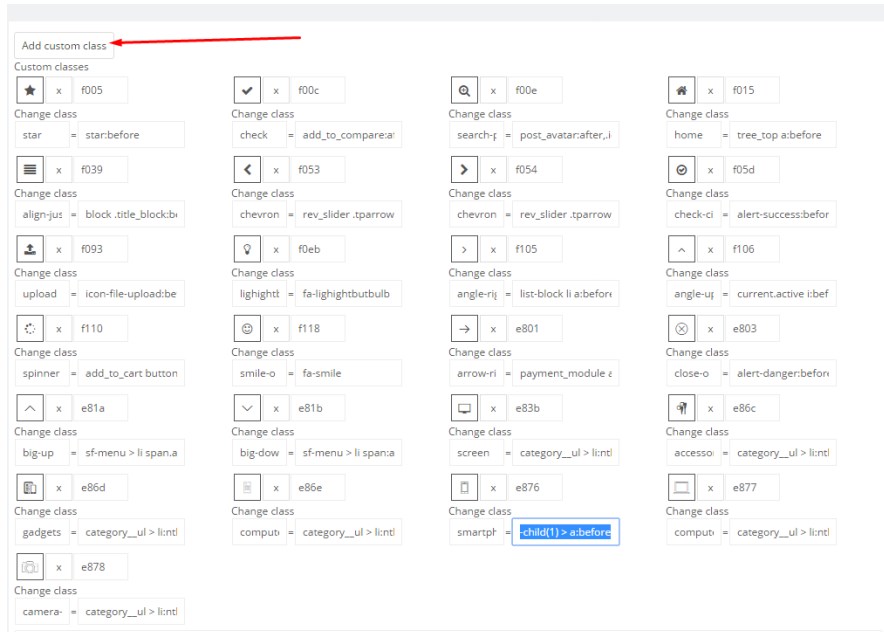
Task: Edit the e801 code field
Action: click(x=535, y=328)
